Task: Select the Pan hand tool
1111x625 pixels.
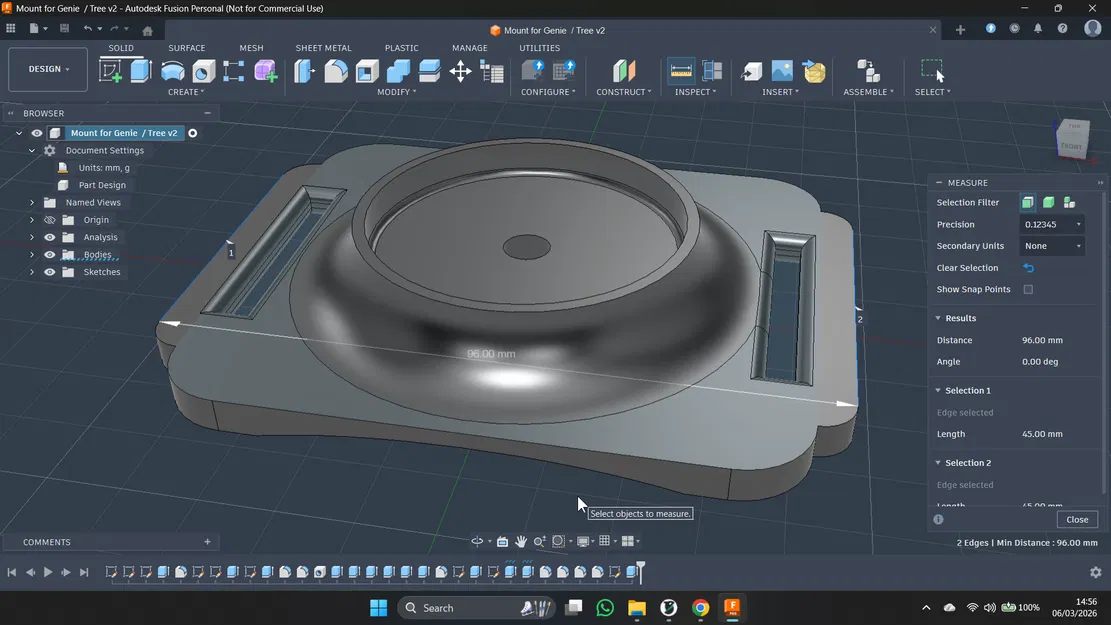Action: click(x=521, y=541)
